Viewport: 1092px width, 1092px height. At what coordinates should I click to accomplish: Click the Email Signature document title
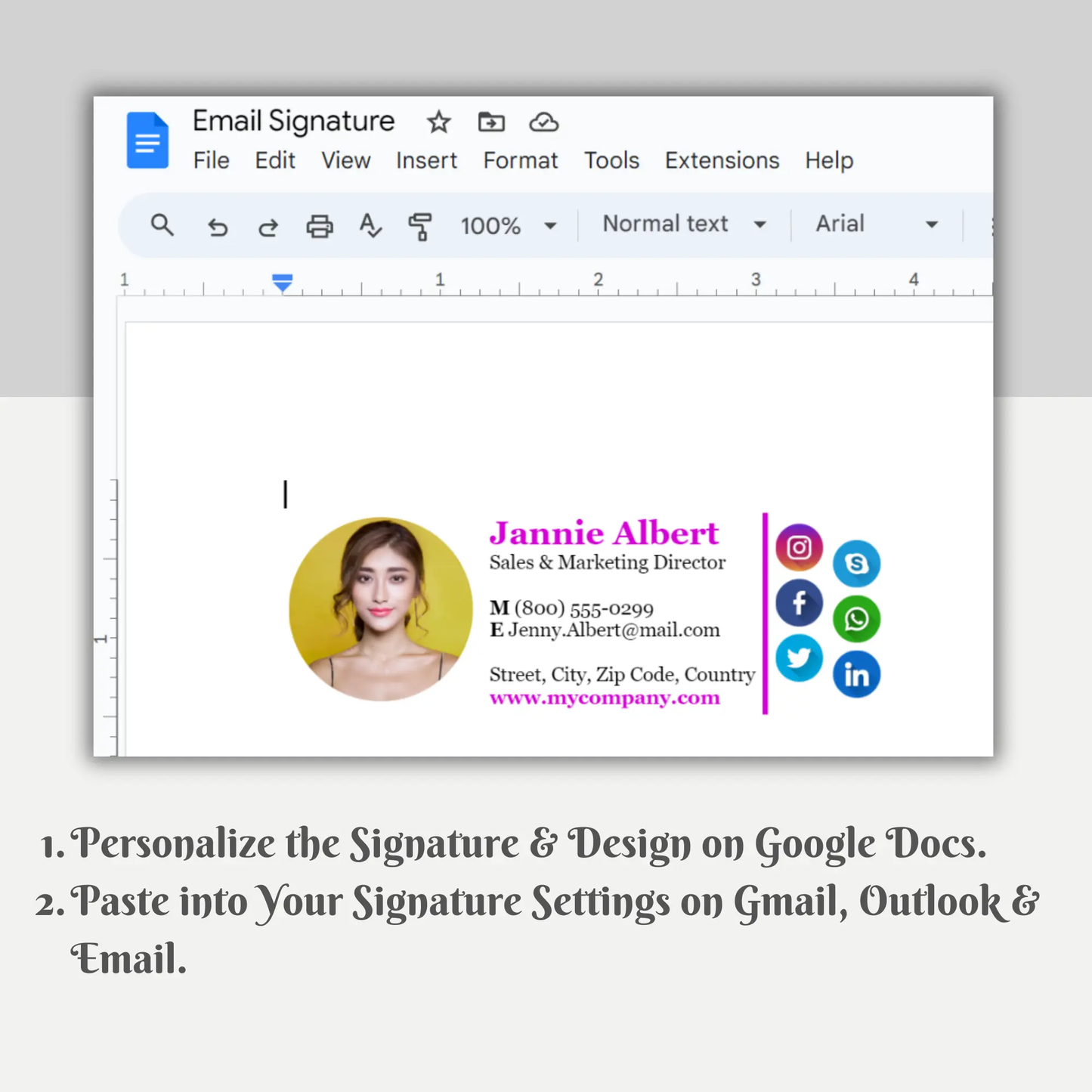click(293, 122)
